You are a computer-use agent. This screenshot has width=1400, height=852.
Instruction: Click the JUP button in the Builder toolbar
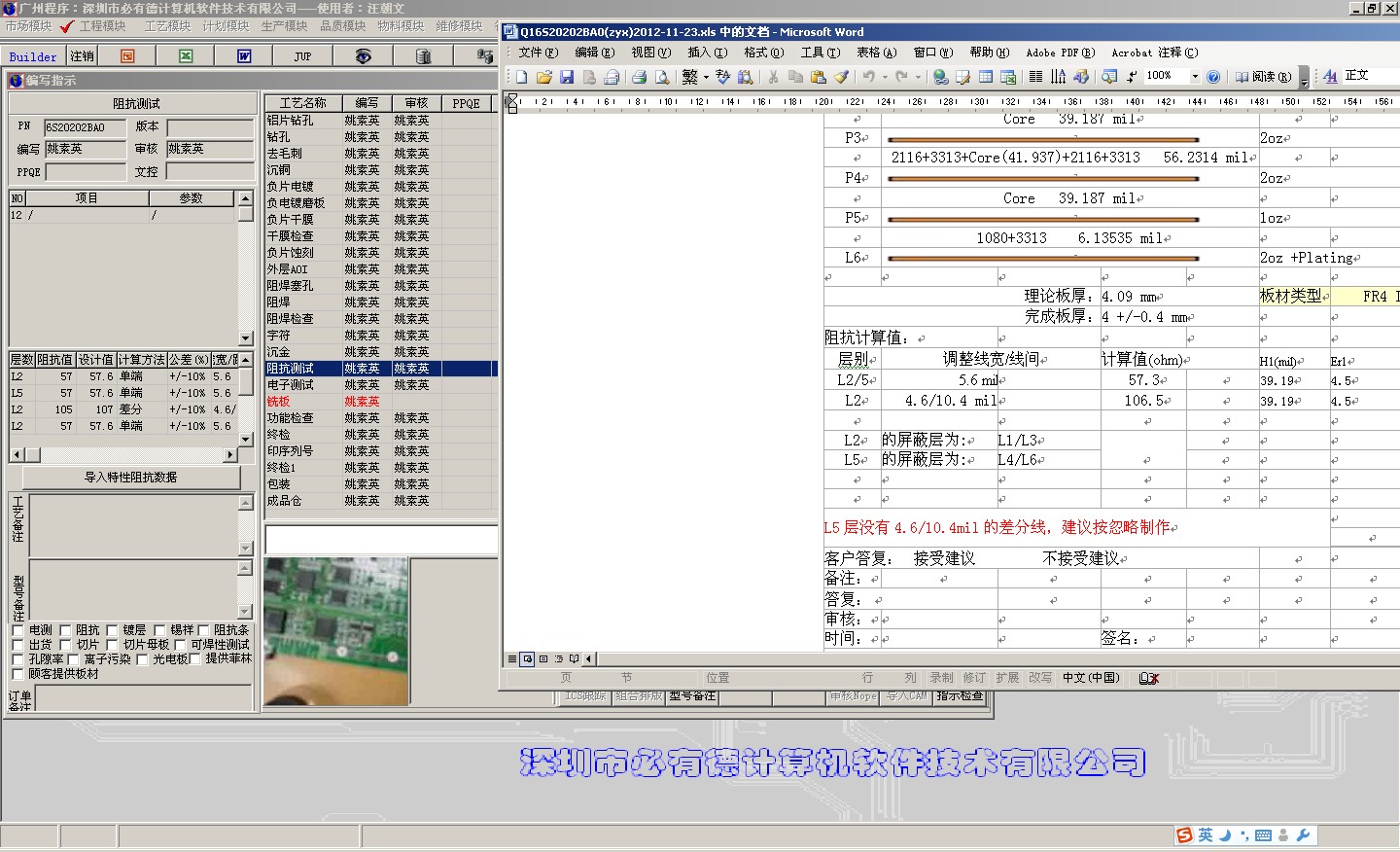(x=303, y=56)
